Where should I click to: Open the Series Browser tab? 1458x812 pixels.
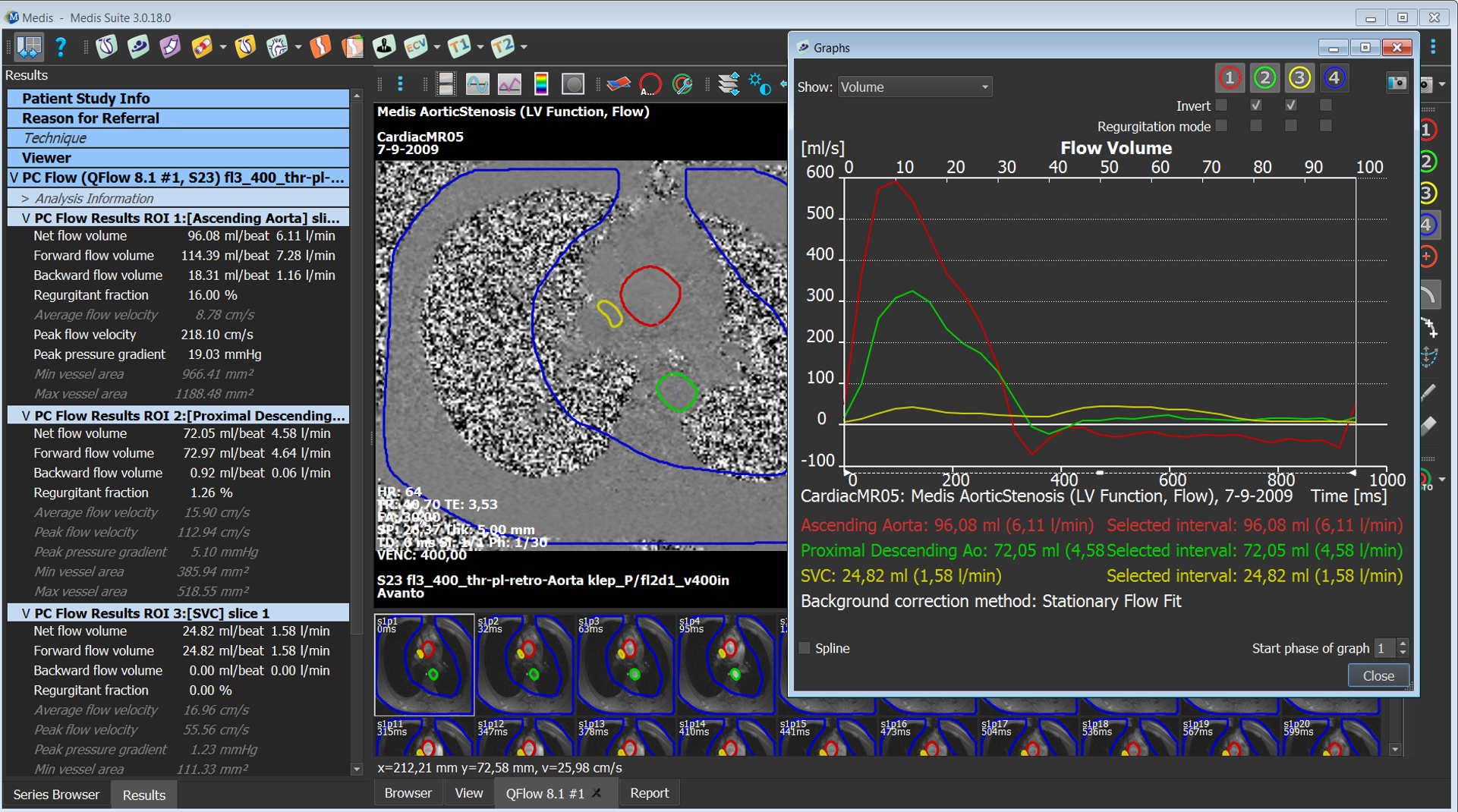pyautogui.click(x=56, y=794)
